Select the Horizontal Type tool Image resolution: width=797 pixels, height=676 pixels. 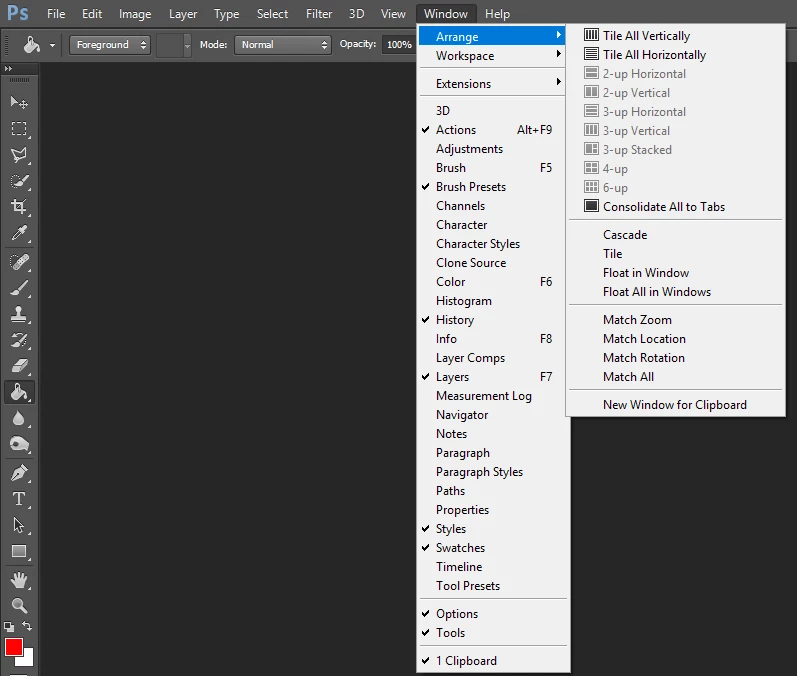[x=19, y=499]
